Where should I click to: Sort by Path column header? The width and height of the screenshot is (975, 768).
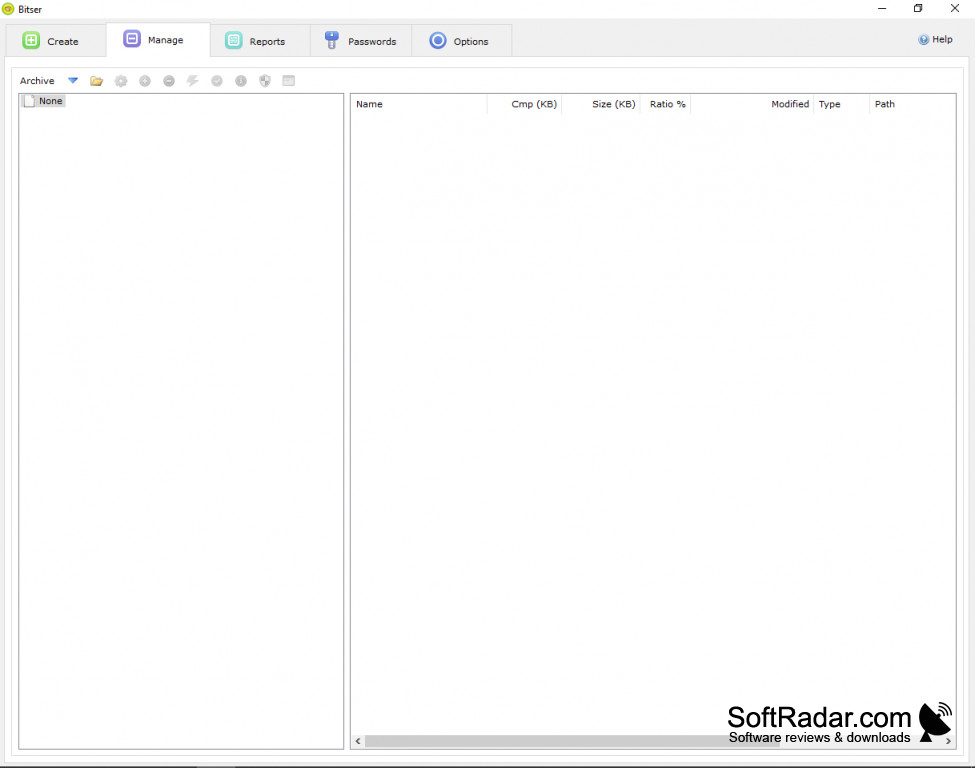coord(912,104)
